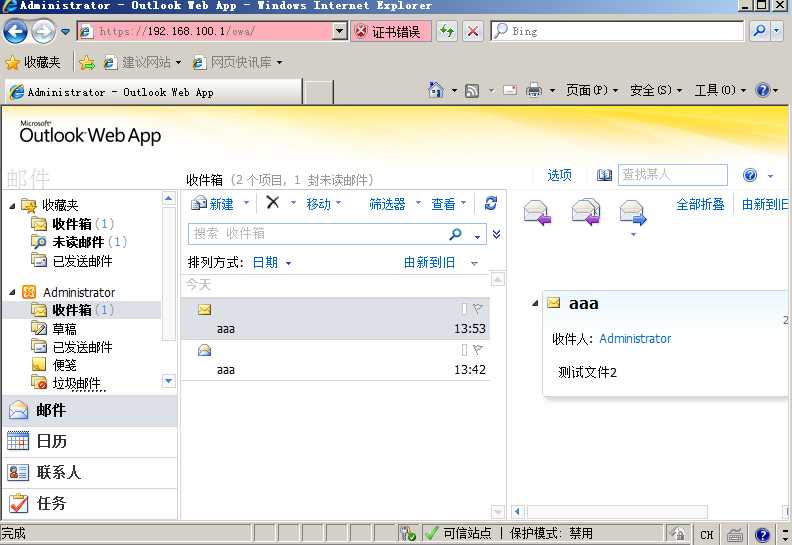Click the search magnifier in inbox search box
This screenshot has height=545, width=792.
pyautogui.click(x=455, y=234)
